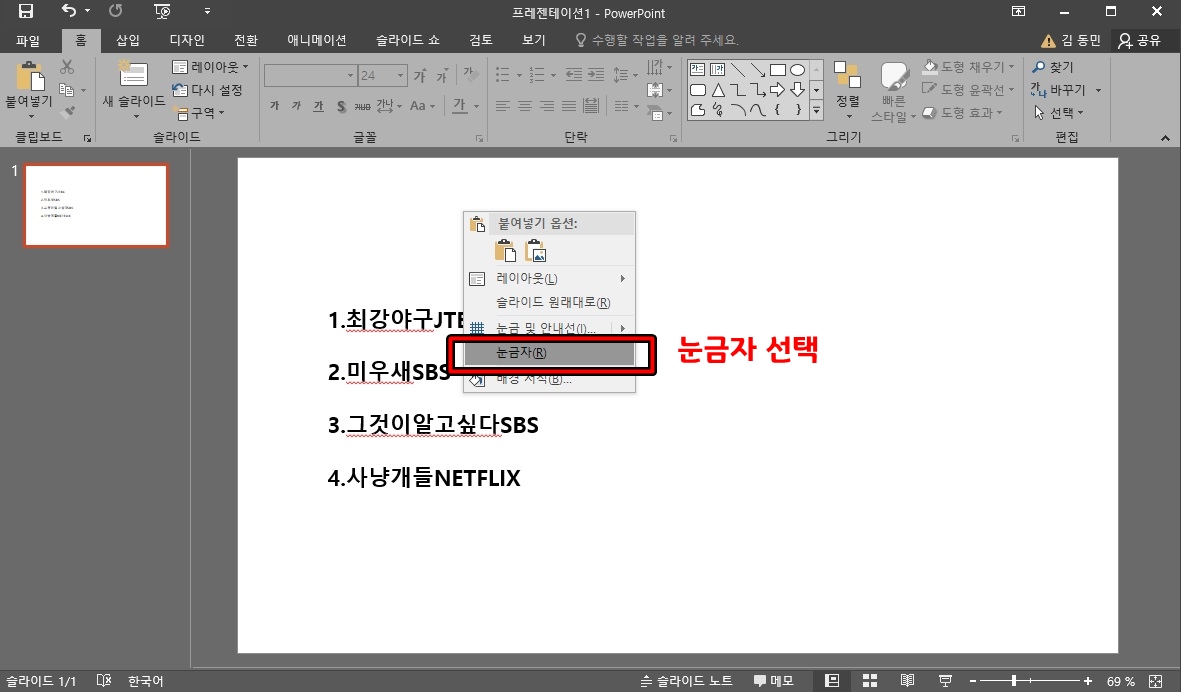Screen dimensions: 1181x692
Task: Switch to the 애니메이션 tab
Action: pyautogui.click(x=317, y=41)
